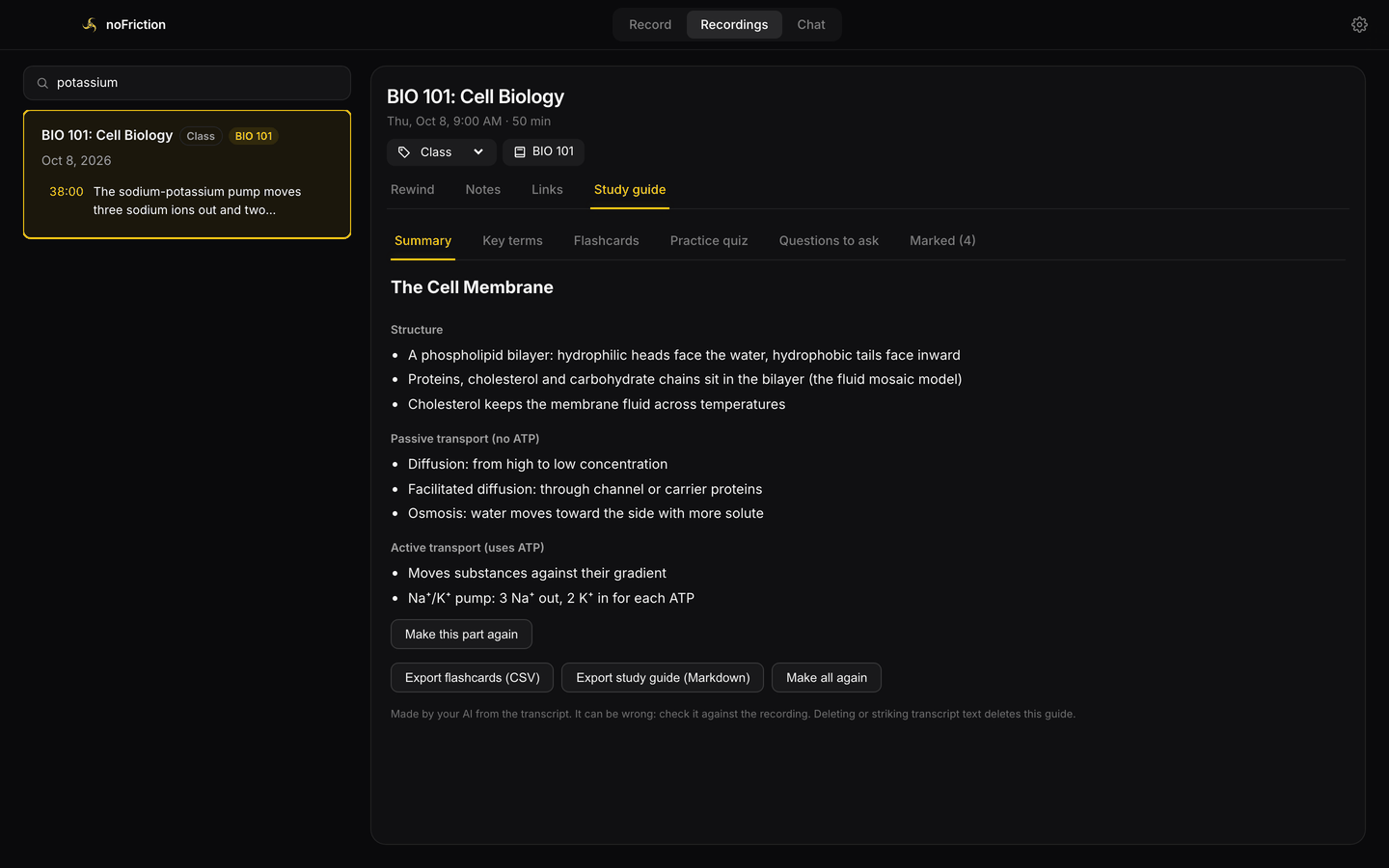Go to the Practice quiz sub-tab
Viewport: 1389px width, 868px height.
[x=709, y=241]
